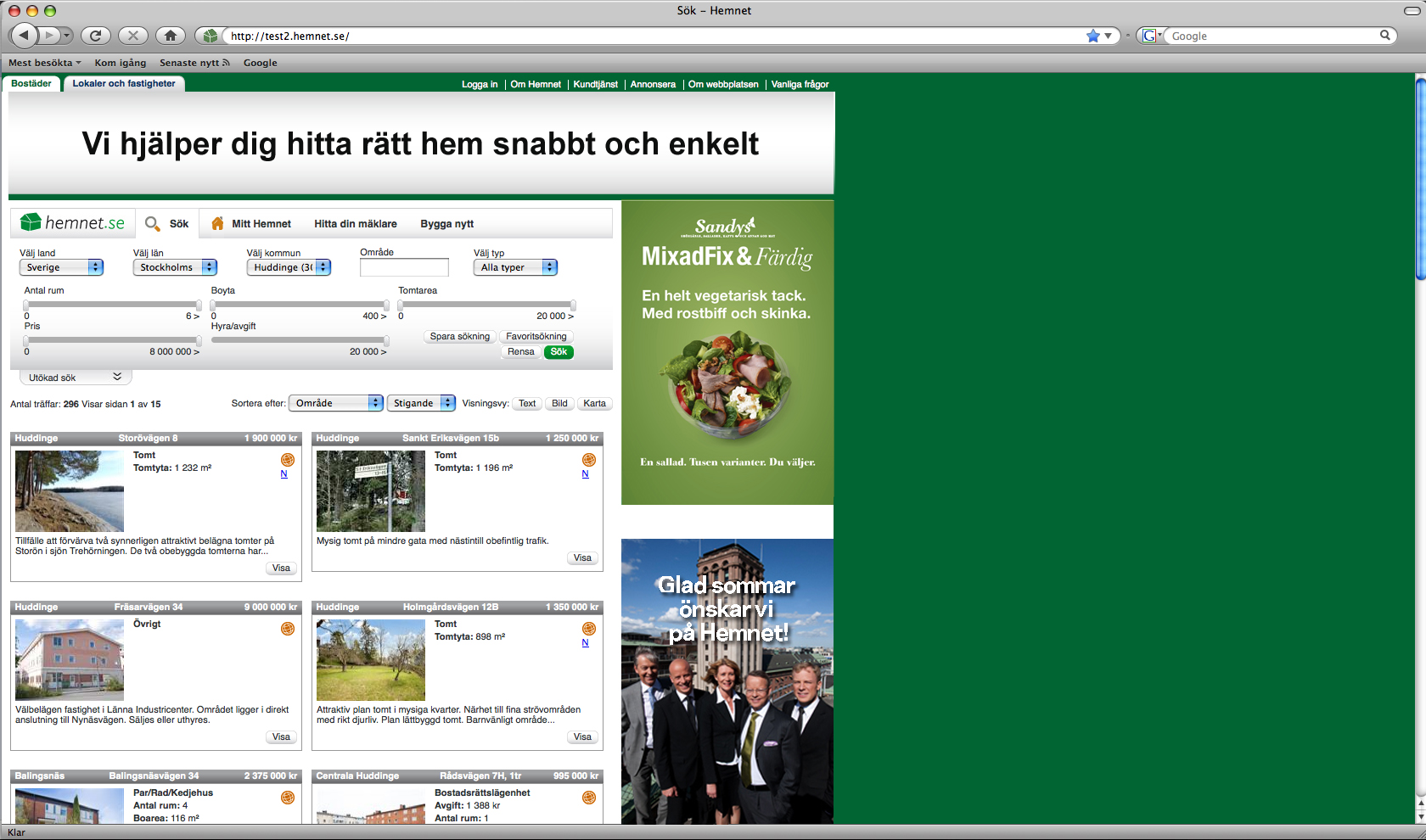Click the Sök magnifying glass icon
The width and height of the screenshot is (1426, 840).
[153, 223]
